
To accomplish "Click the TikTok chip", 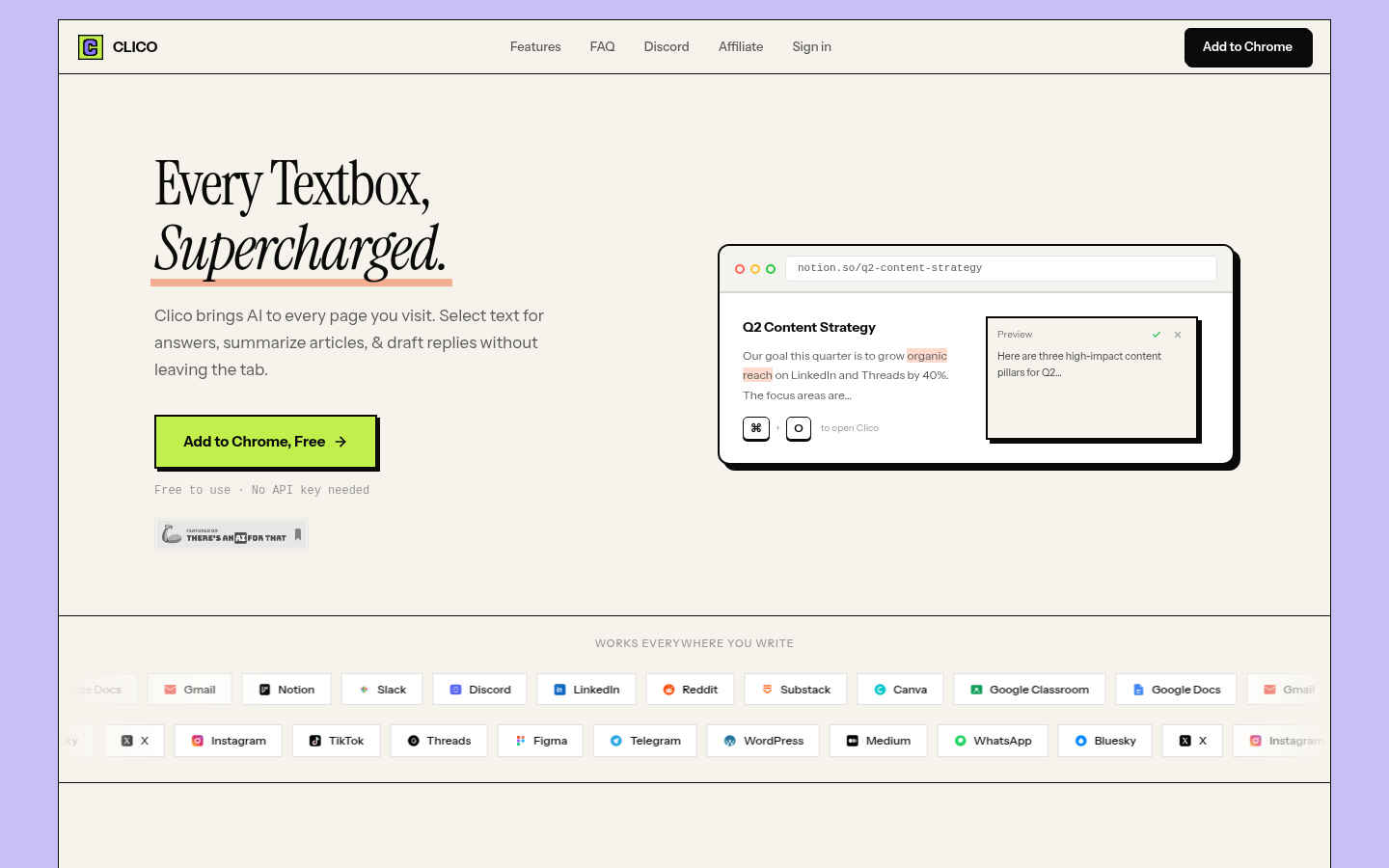I will tap(336, 741).
